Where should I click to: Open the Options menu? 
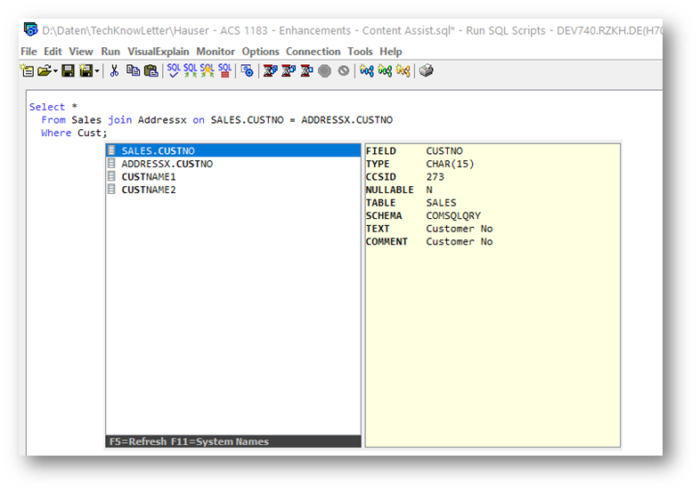tap(260, 51)
